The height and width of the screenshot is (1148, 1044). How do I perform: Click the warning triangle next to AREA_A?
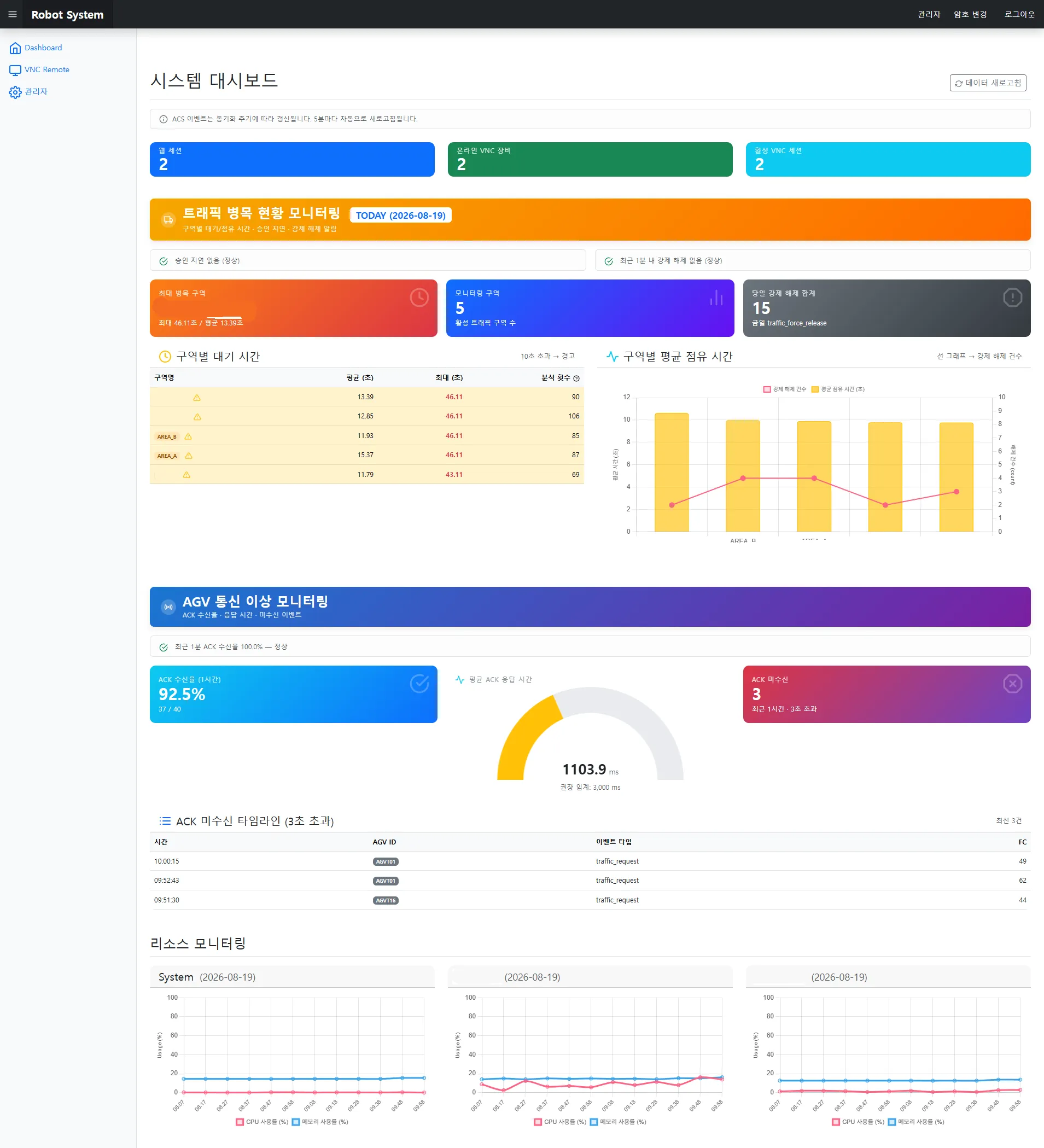pyautogui.click(x=189, y=456)
